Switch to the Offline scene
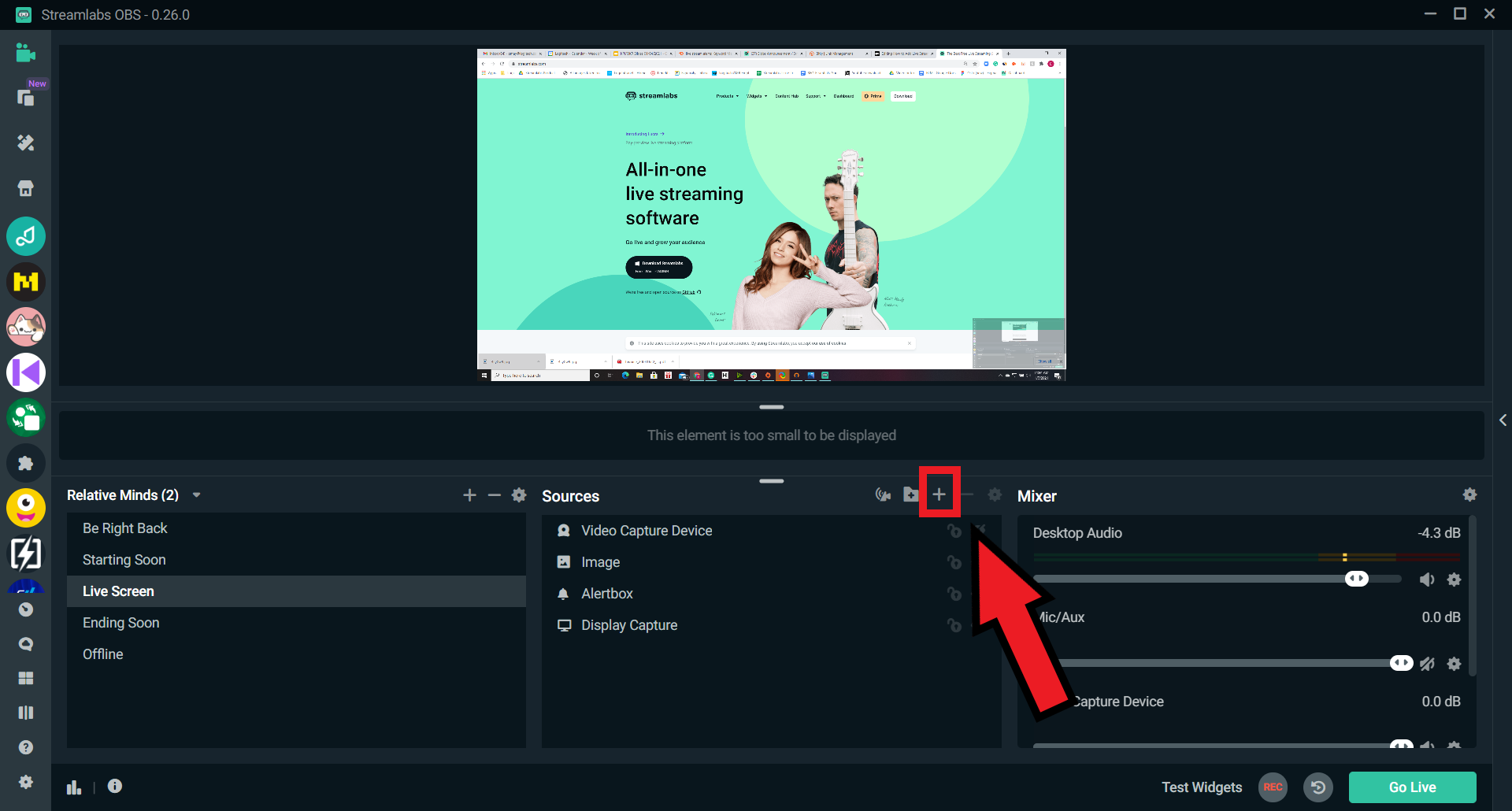The image size is (1512, 811). (296, 654)
